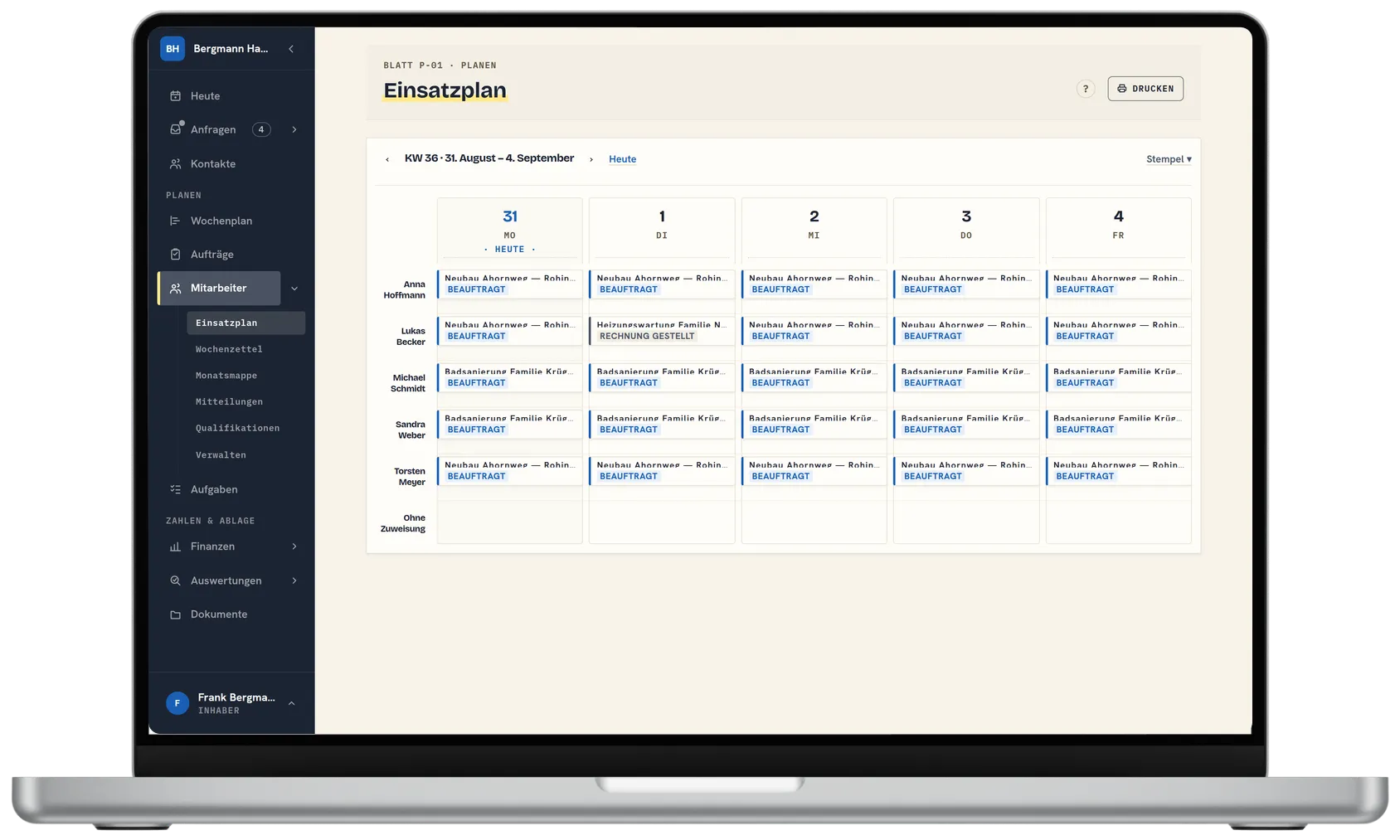
Task: Open Michael Schmidt's Wednesday Badsanierung entry
Action: click(814, 377)
